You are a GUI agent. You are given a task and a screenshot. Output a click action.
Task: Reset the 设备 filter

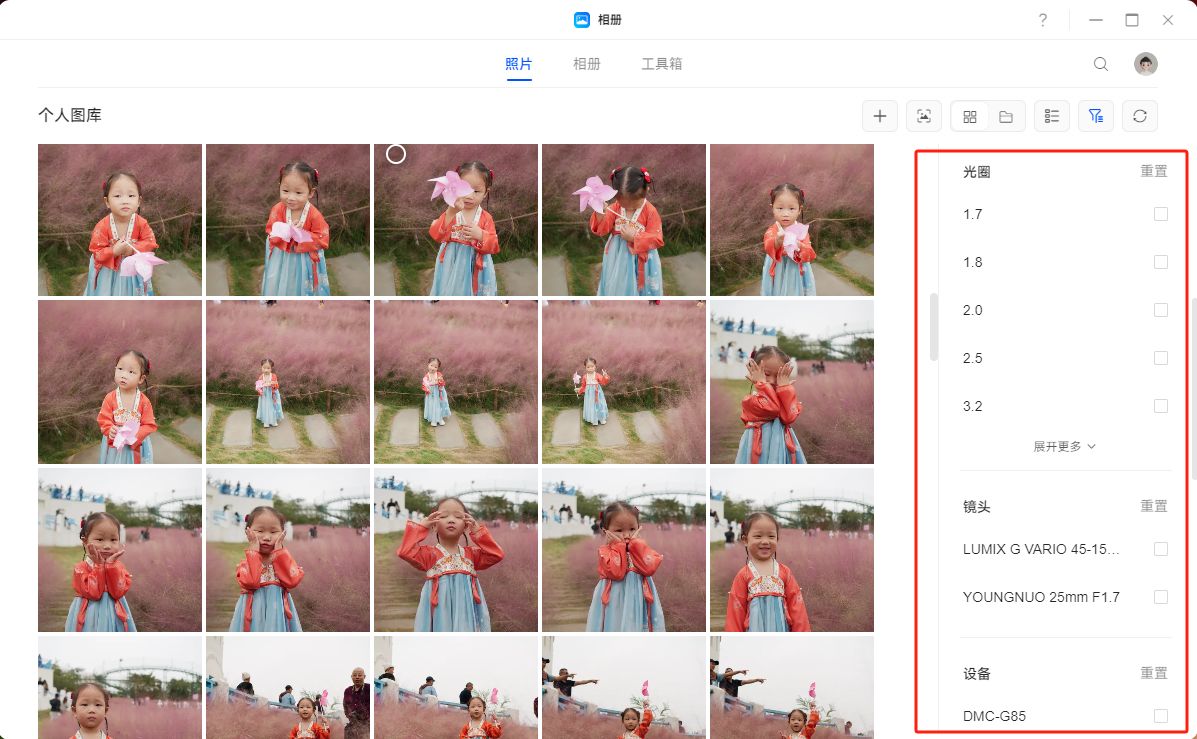(1153, 673)
